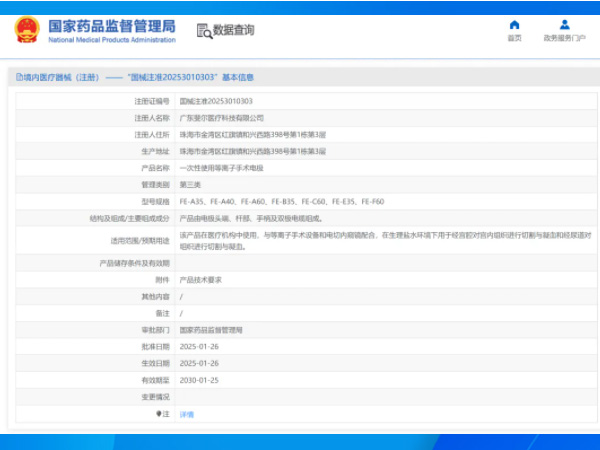Screen dimensions: 600x450
Task: Click 产品储存条件及有效期 label
Action: pyautogui.click(x=134, y=263)
